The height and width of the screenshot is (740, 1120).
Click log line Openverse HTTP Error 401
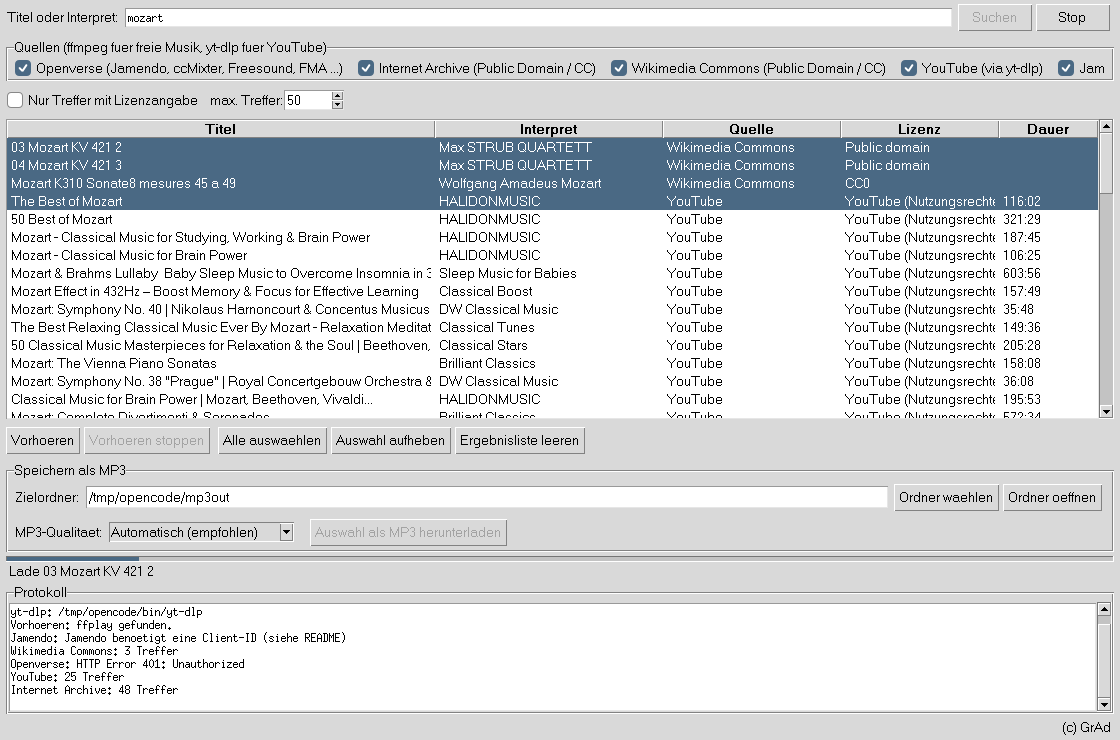coord(127,664)
